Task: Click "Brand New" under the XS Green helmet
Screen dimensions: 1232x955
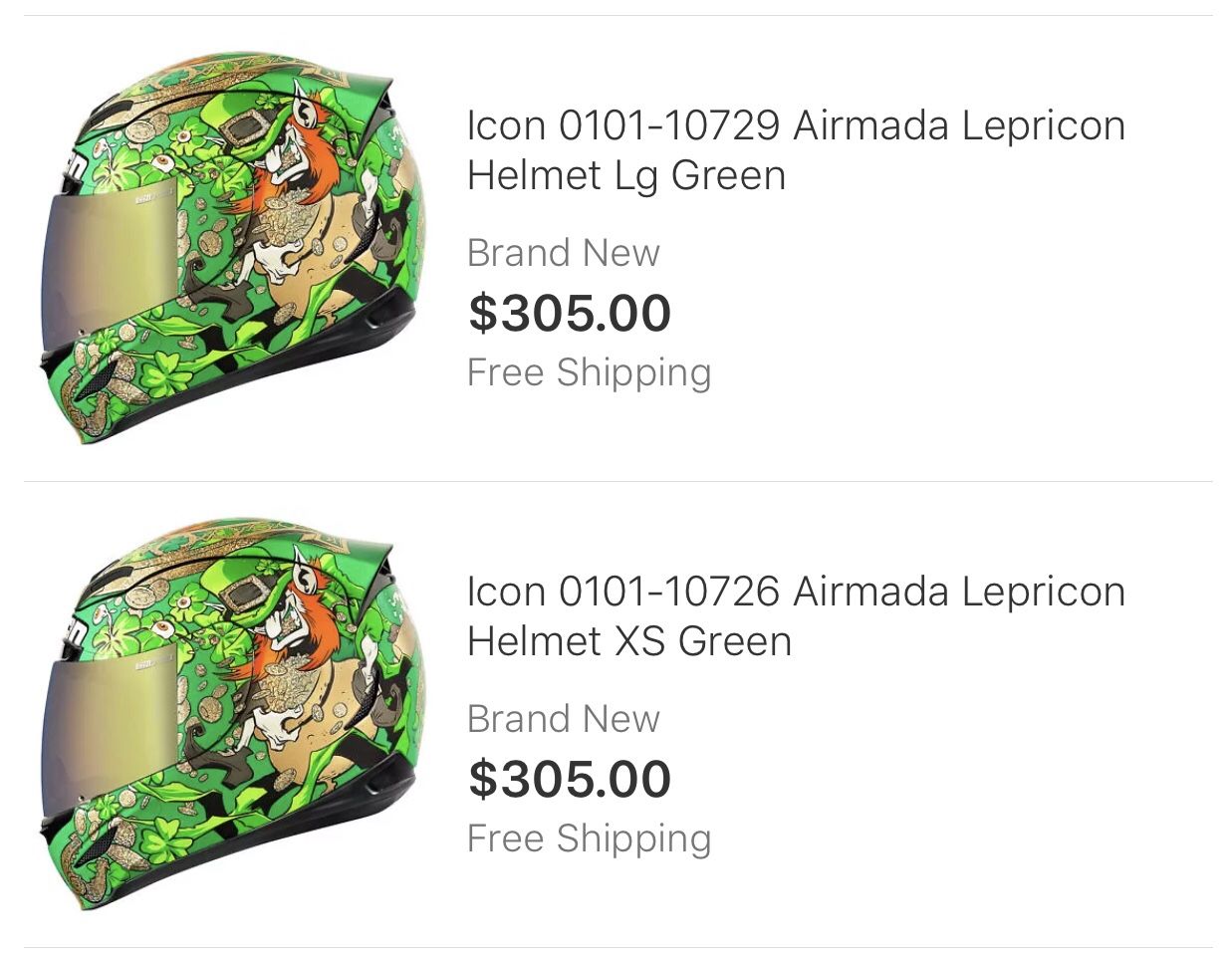Action: click(x=564, y=719)
